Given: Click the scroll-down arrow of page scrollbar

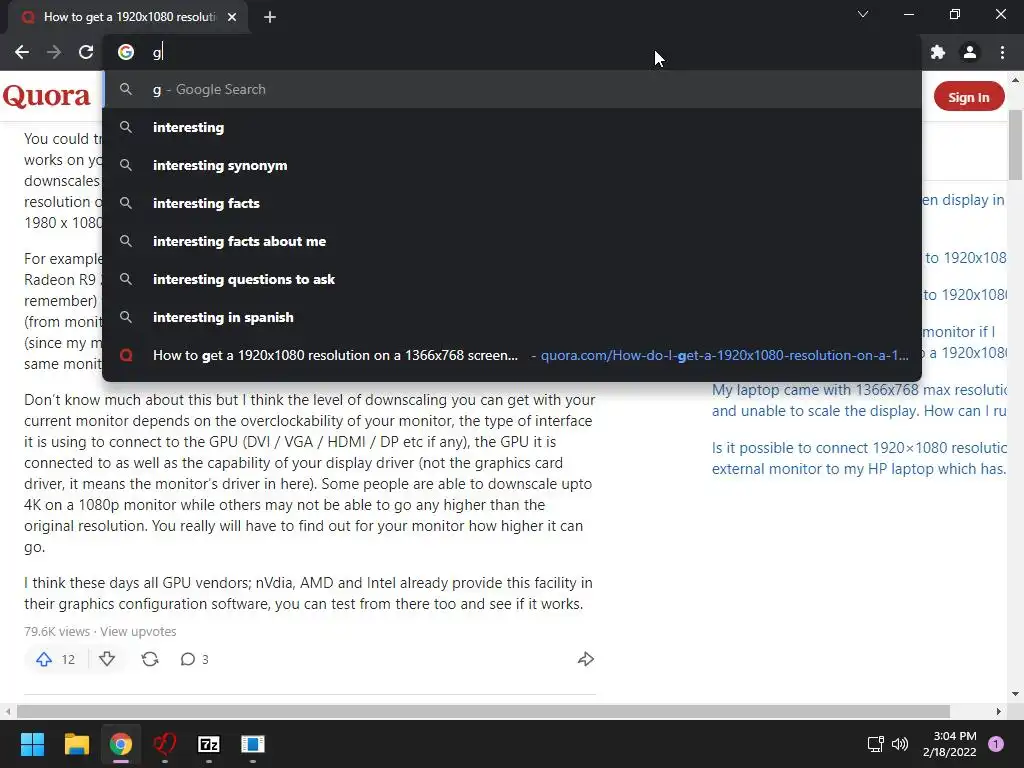Looking at the screenshot, I should click(1015, 694).
